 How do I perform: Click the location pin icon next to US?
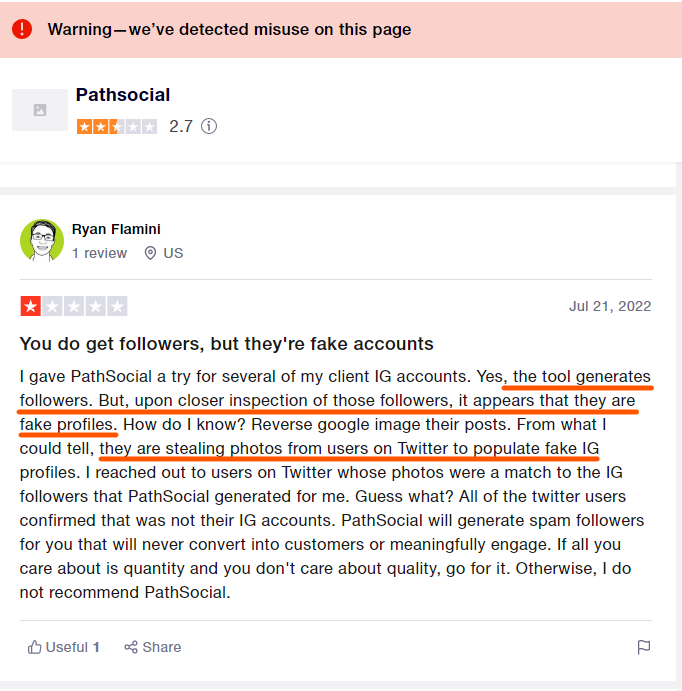pos(150,253)
